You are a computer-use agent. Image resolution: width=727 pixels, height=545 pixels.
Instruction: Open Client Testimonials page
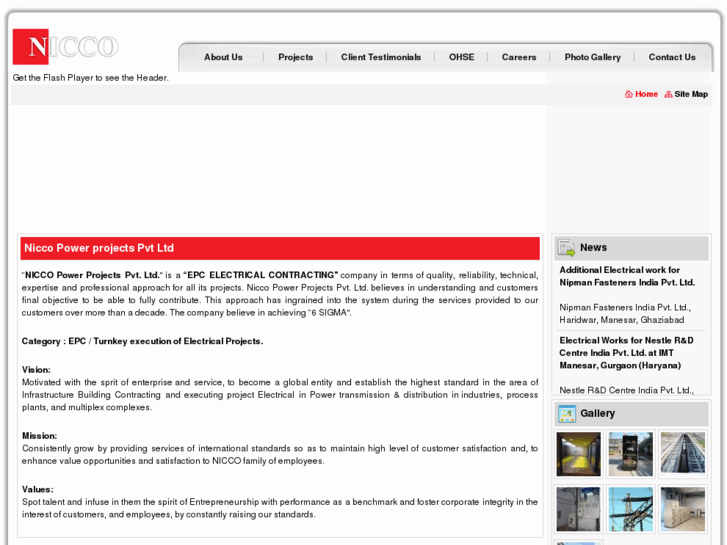pos(381,57)
